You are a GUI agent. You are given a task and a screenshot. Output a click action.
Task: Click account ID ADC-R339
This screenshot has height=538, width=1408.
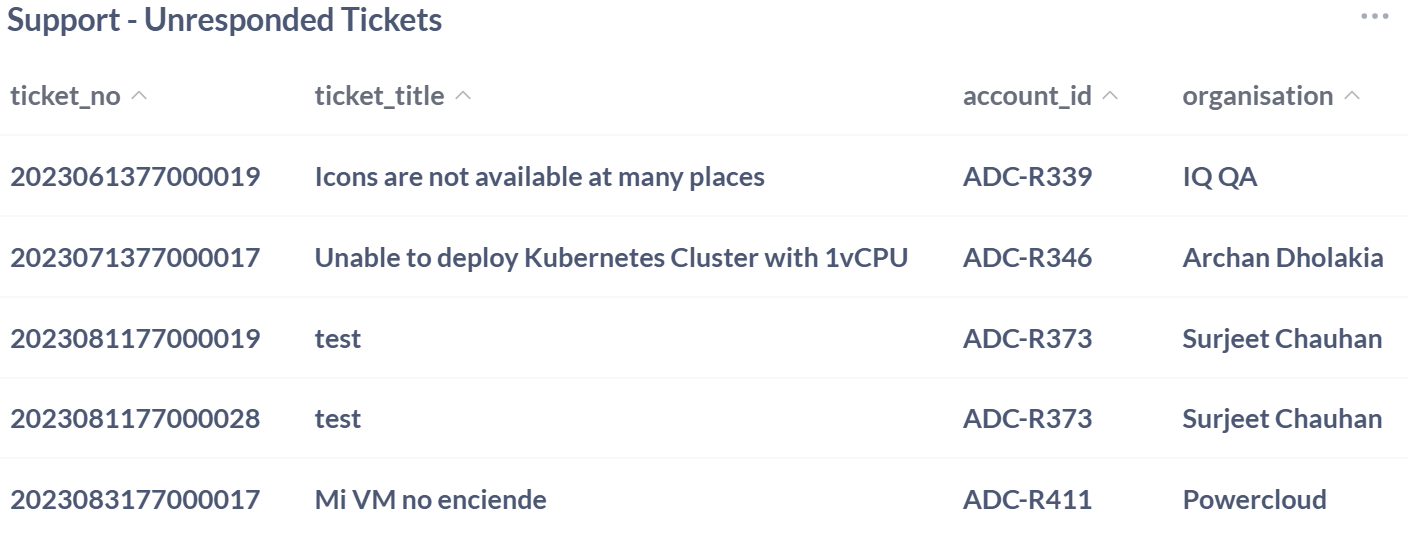1027,177
